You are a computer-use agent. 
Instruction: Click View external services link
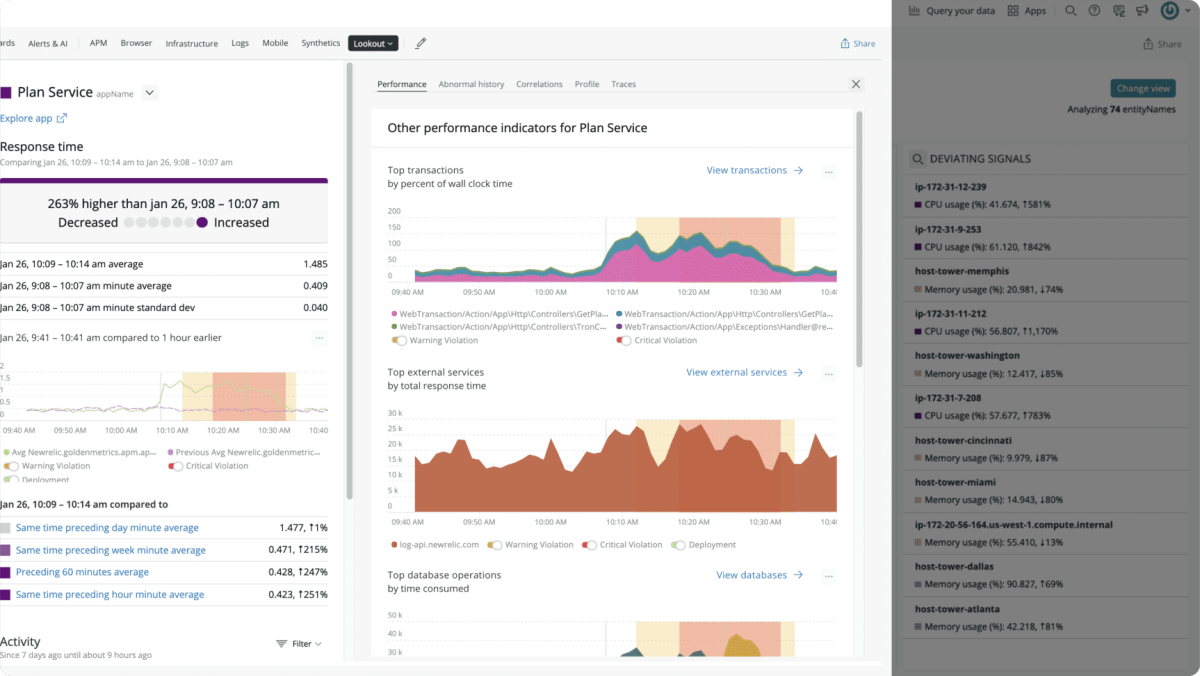point(736,373)
